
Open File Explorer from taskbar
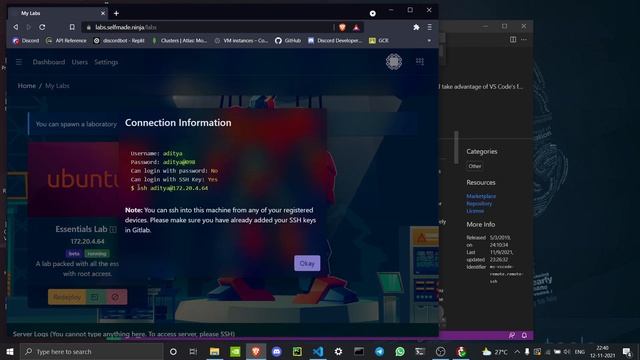pyautogui.click(x=214, y=351)
